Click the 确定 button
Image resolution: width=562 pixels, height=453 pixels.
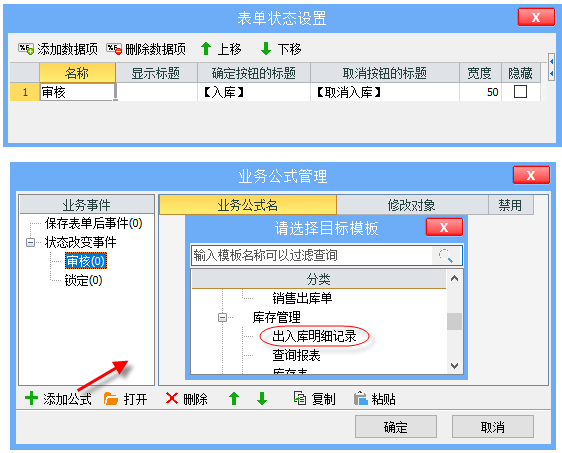point(396,427)
